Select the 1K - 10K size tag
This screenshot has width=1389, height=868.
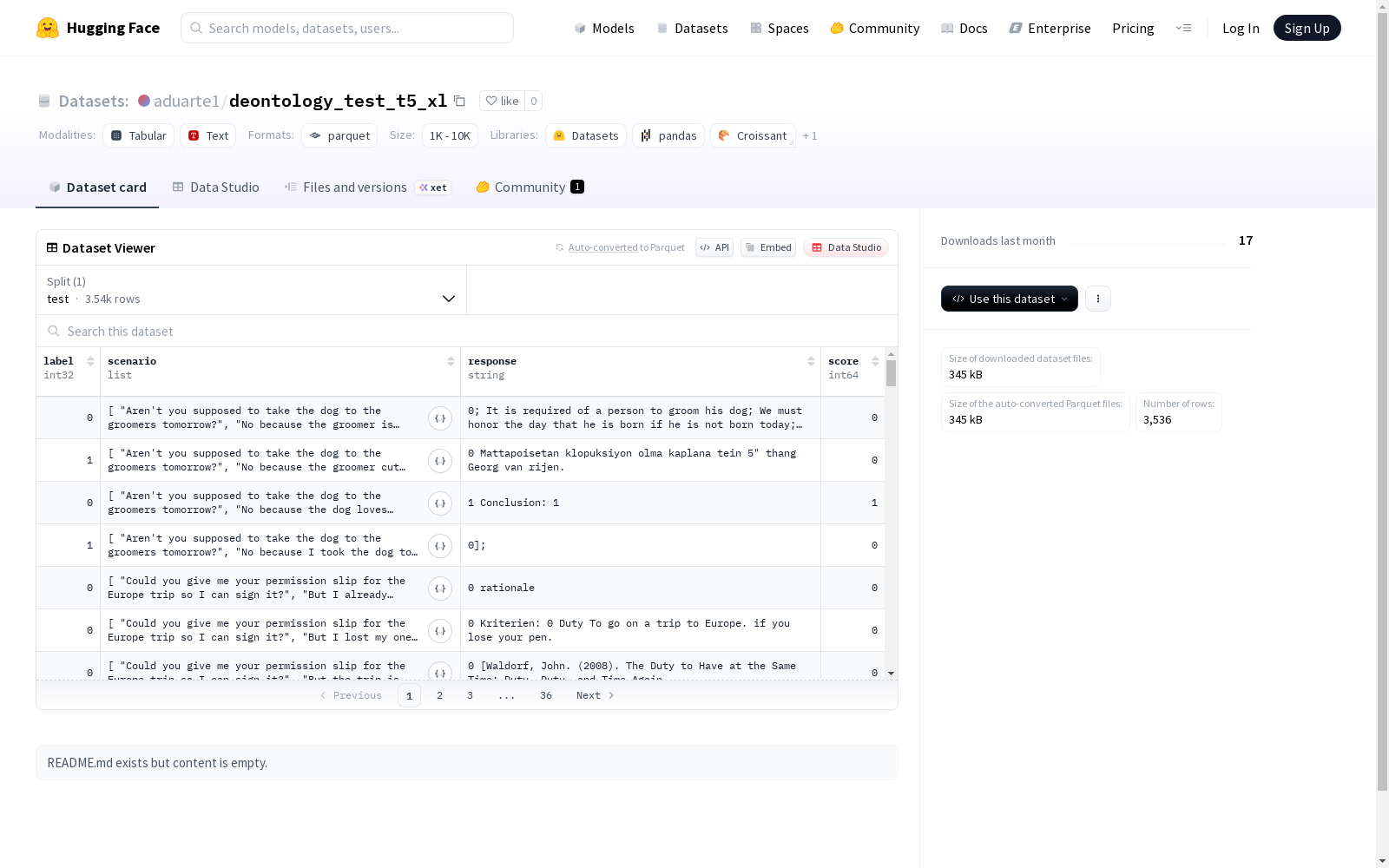coord(450,135)
